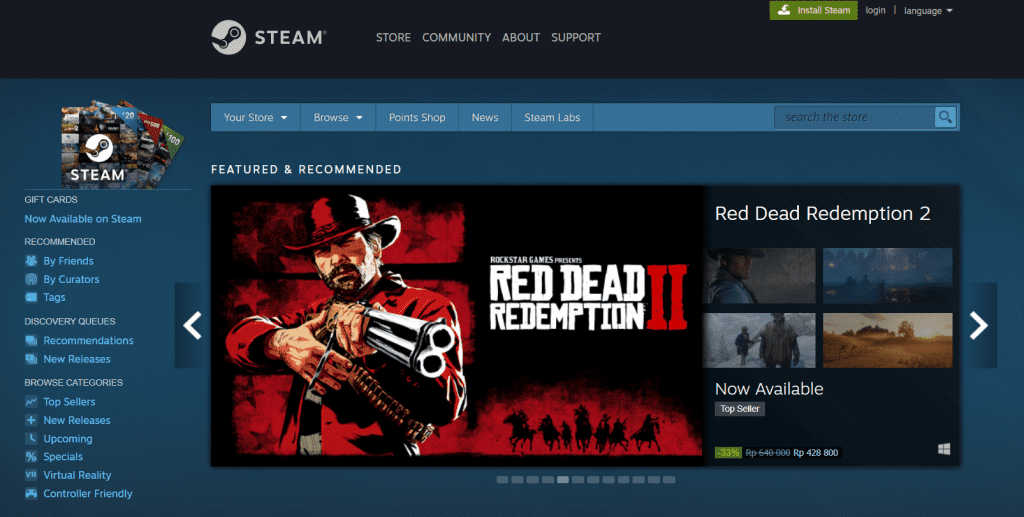Open the Upcoming link

tap(68, 439)
